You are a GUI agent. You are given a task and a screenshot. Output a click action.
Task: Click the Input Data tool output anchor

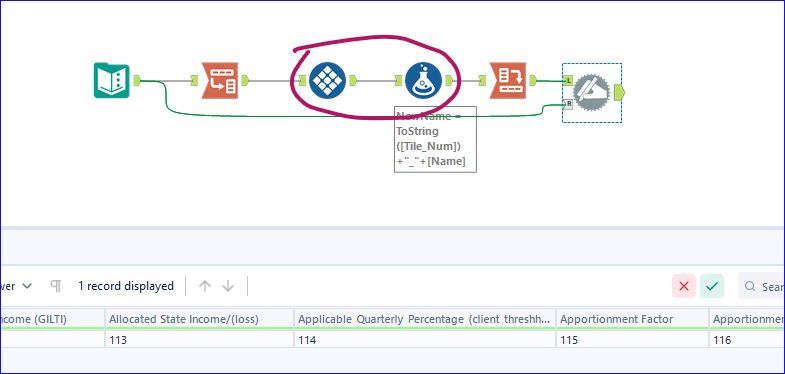tap(137, 80)
